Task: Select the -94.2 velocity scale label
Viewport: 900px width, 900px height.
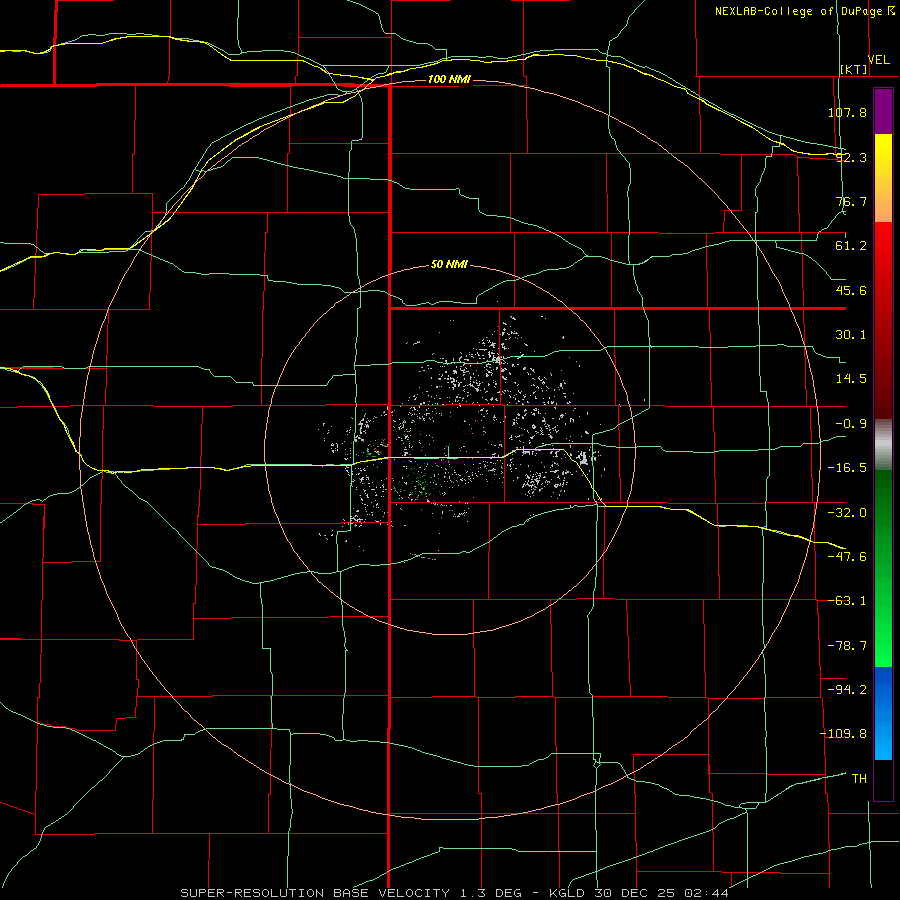Action: point(847,689)
